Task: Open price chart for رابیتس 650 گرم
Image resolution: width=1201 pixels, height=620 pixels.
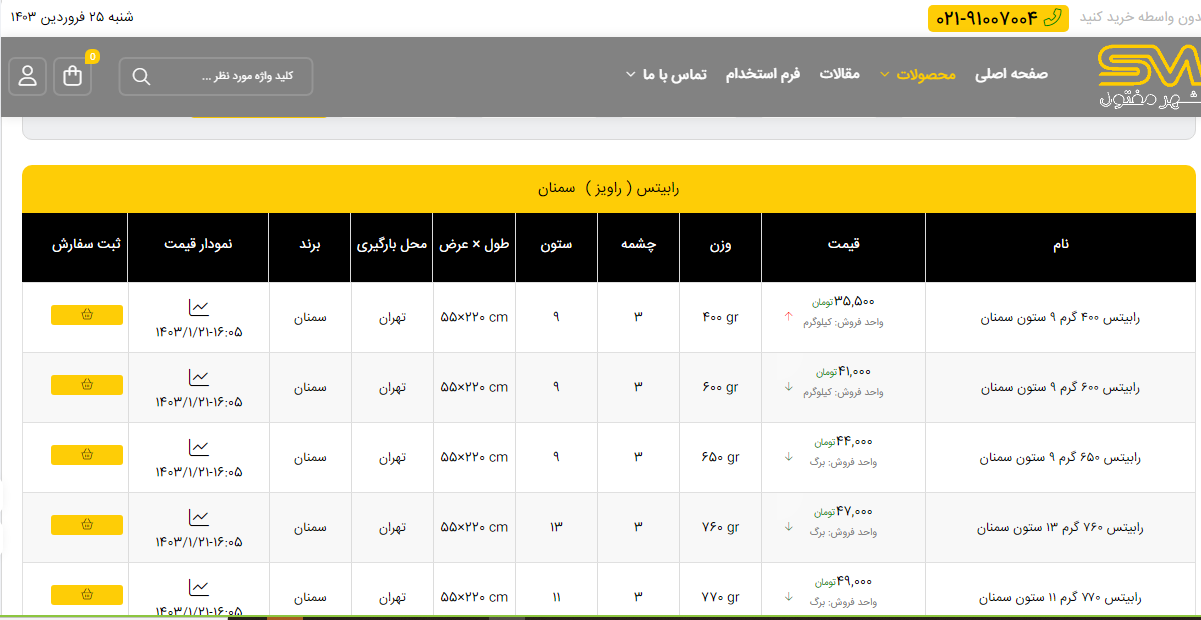Action: 199,447
